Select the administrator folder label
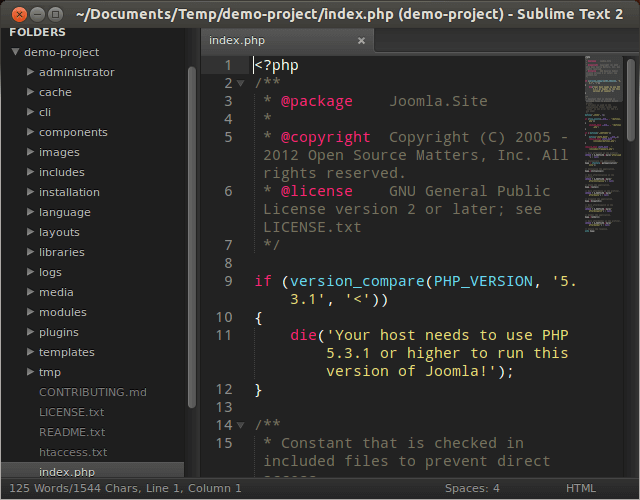Viewport: 640px width, 500px height. pos(77,72)
